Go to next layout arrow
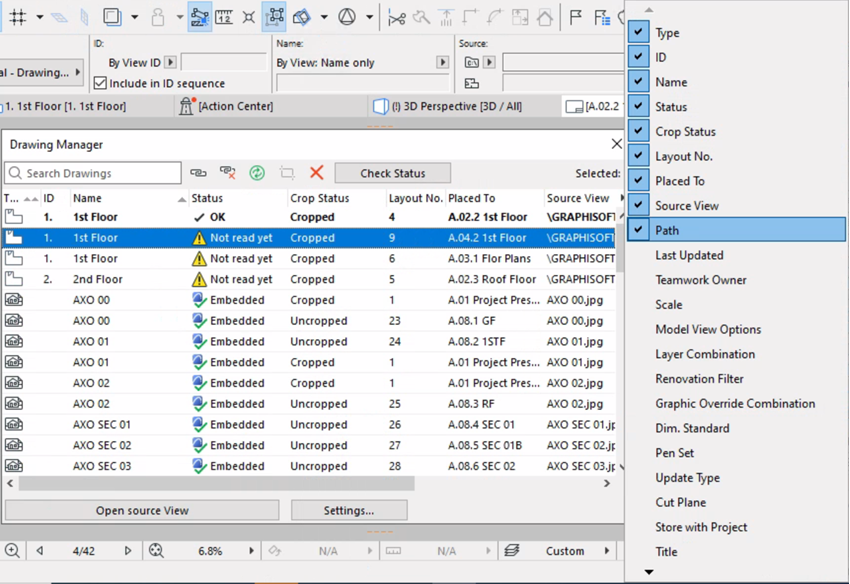The height and width of the screenshot is (584, 850). (x=128, y=551)
